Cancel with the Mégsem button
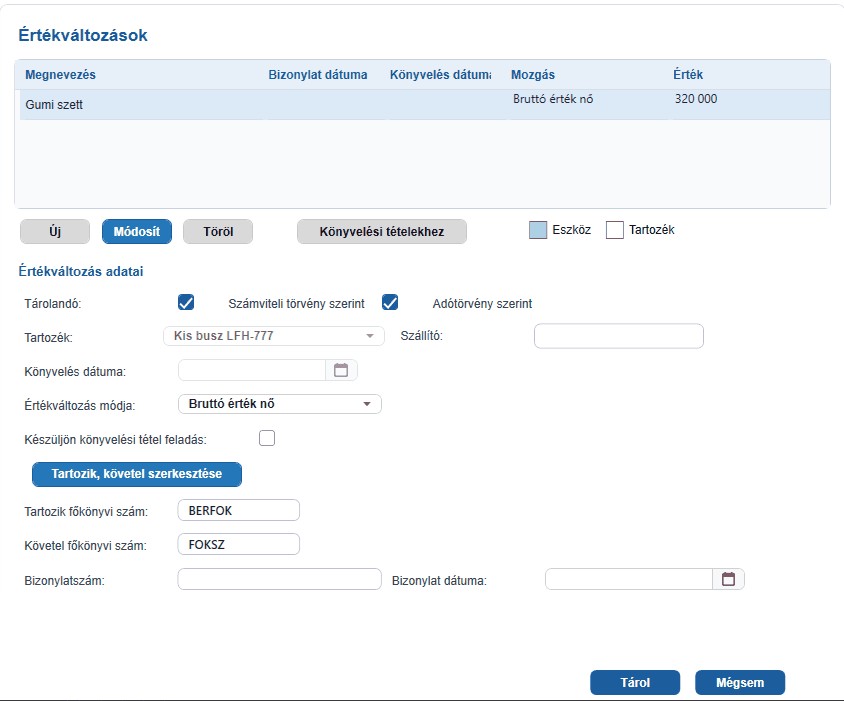This screenshot has width=844, height=701. (x=740, y=683)
